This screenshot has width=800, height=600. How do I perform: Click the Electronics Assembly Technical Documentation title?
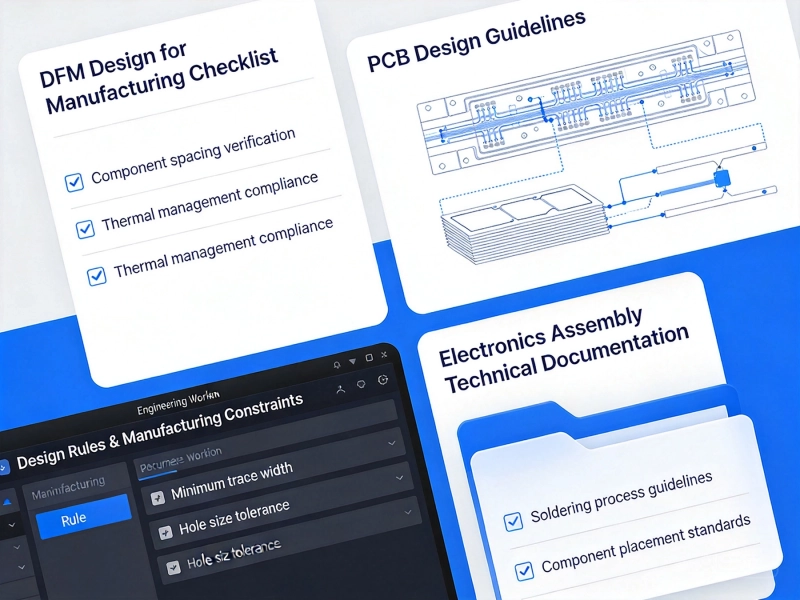[x=564, y=350]
